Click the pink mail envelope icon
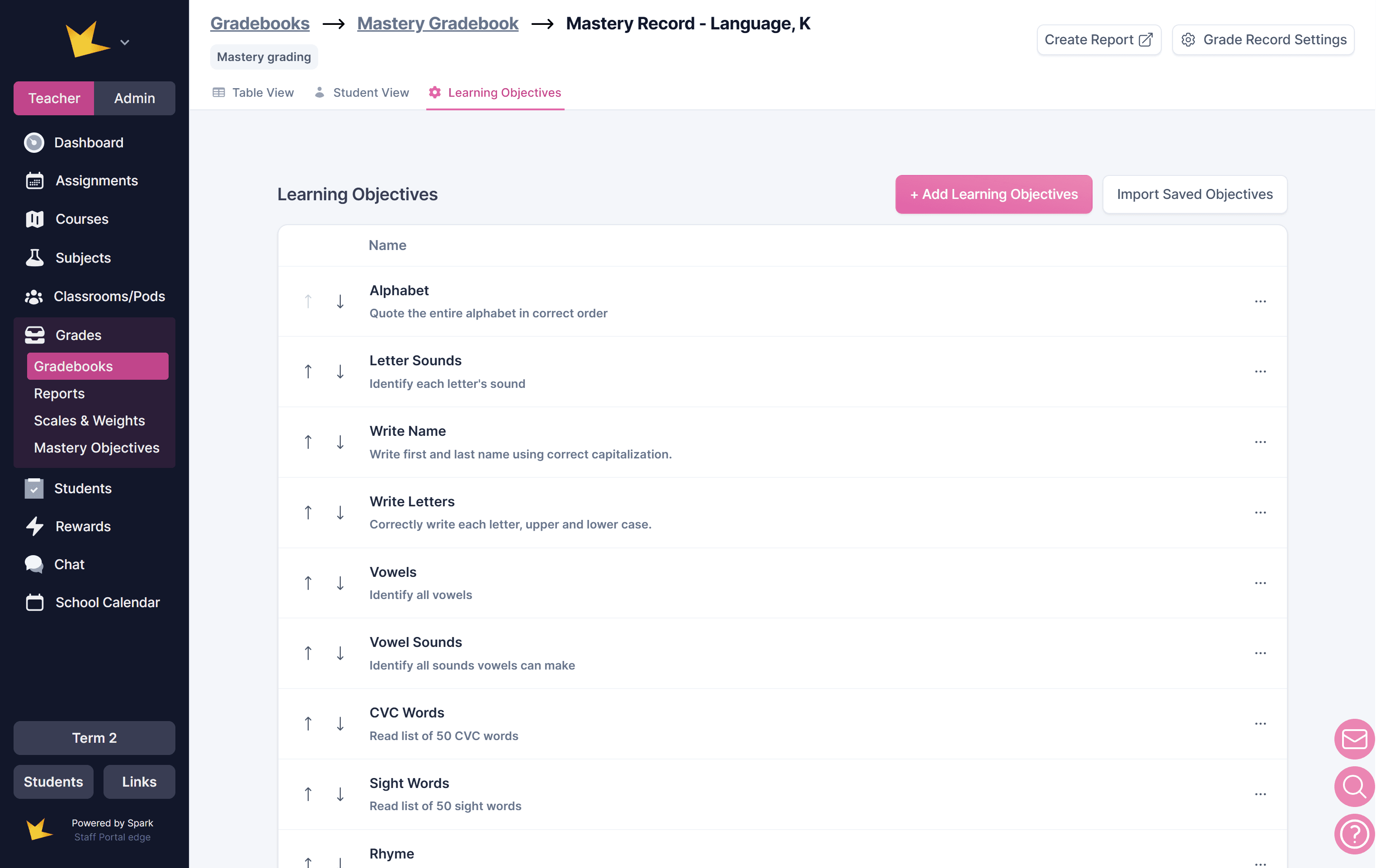The image size is (1376, 868). tap(1354, 738)
